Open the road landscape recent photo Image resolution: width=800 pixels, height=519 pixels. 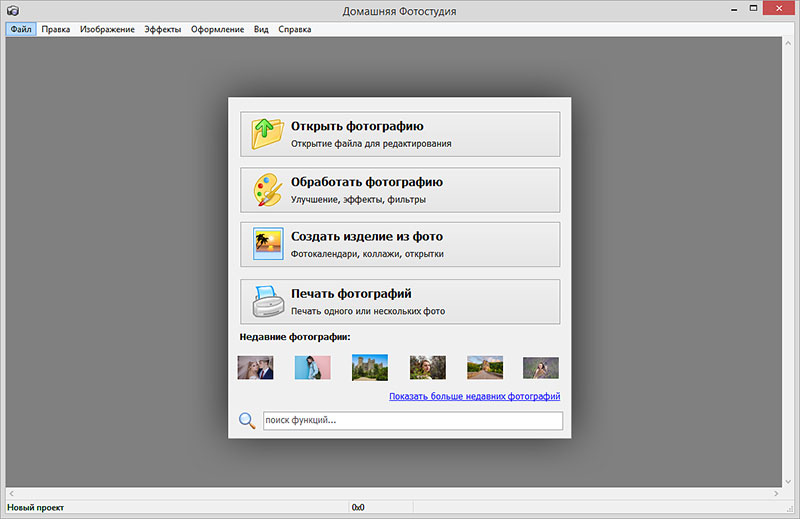(485, 367)
